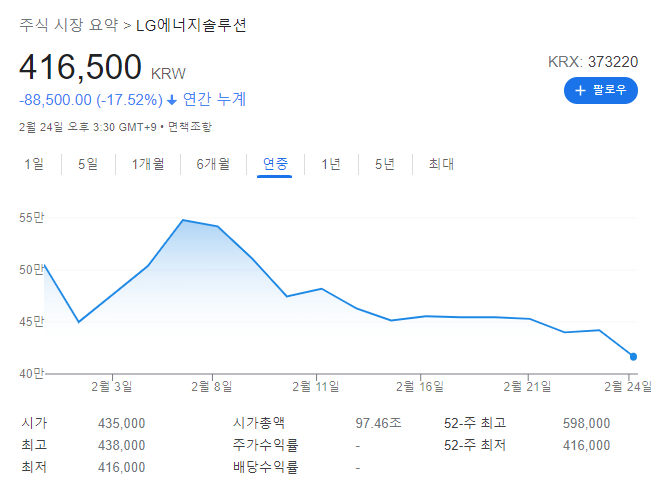The image size is (660, 483).
Task: Show the 최대 maximum range tab
Action: point(441,164)
